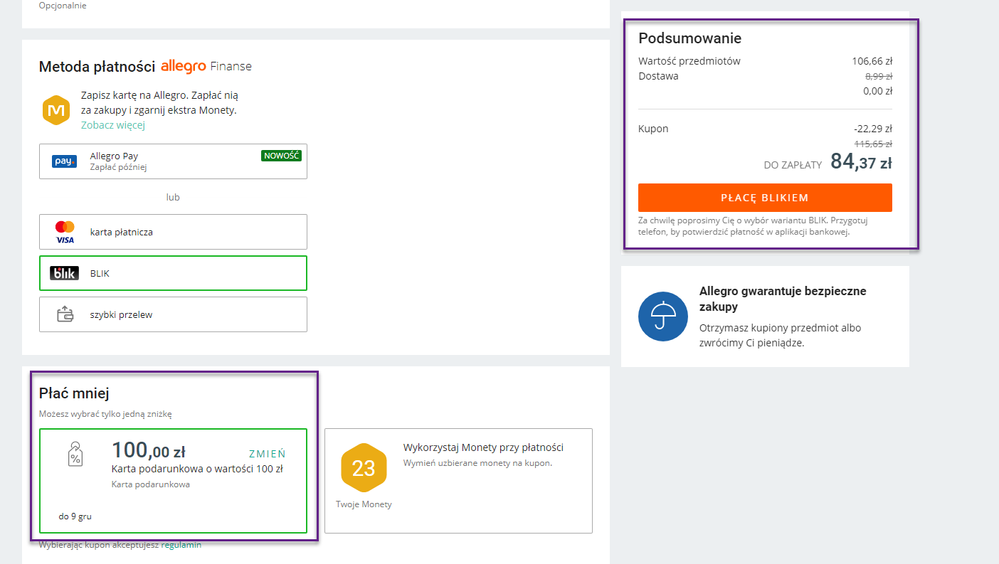This screenshot has width=999, height=564.
Task: Click the crossed-out 115,65 zł price
Action: click(x=873, y=144)
